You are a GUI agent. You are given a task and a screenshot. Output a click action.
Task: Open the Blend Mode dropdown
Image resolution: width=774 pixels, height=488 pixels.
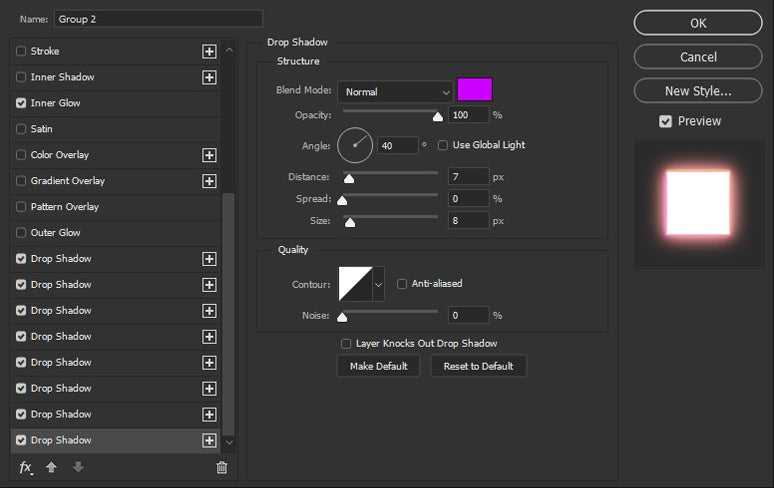(395, 92)
